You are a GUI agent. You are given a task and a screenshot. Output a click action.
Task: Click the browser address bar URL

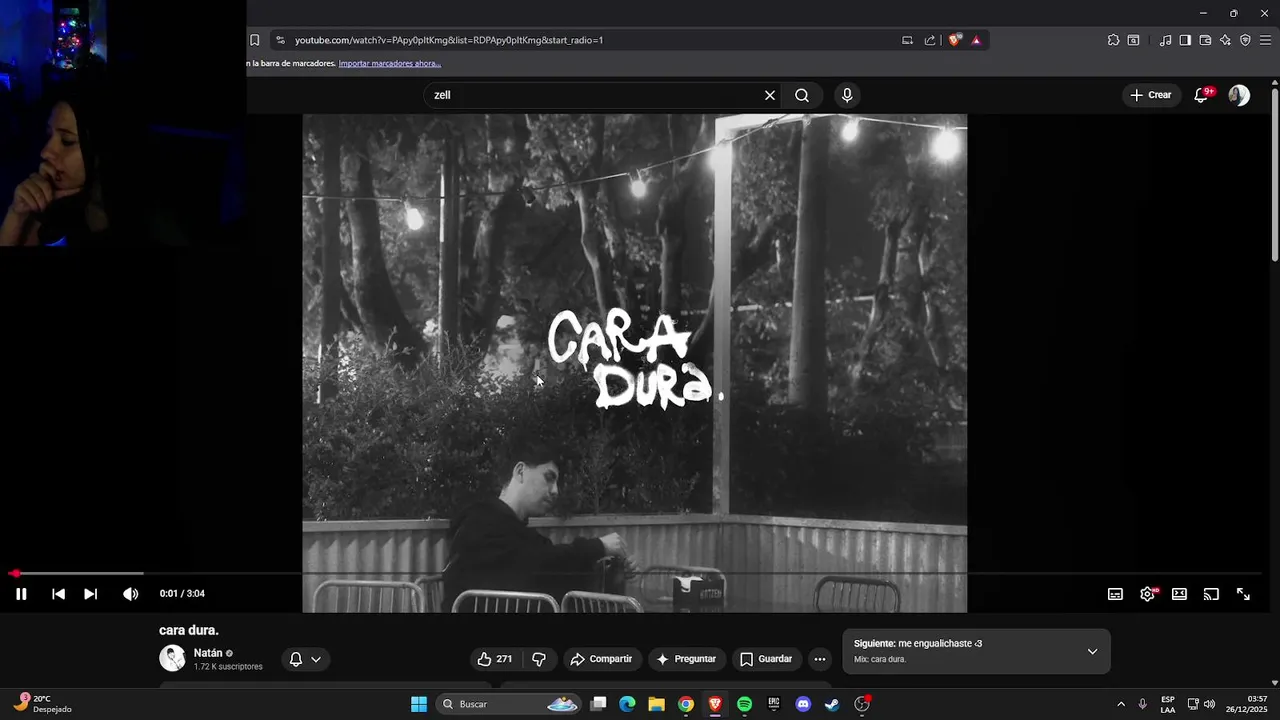(x=449, y=40)
